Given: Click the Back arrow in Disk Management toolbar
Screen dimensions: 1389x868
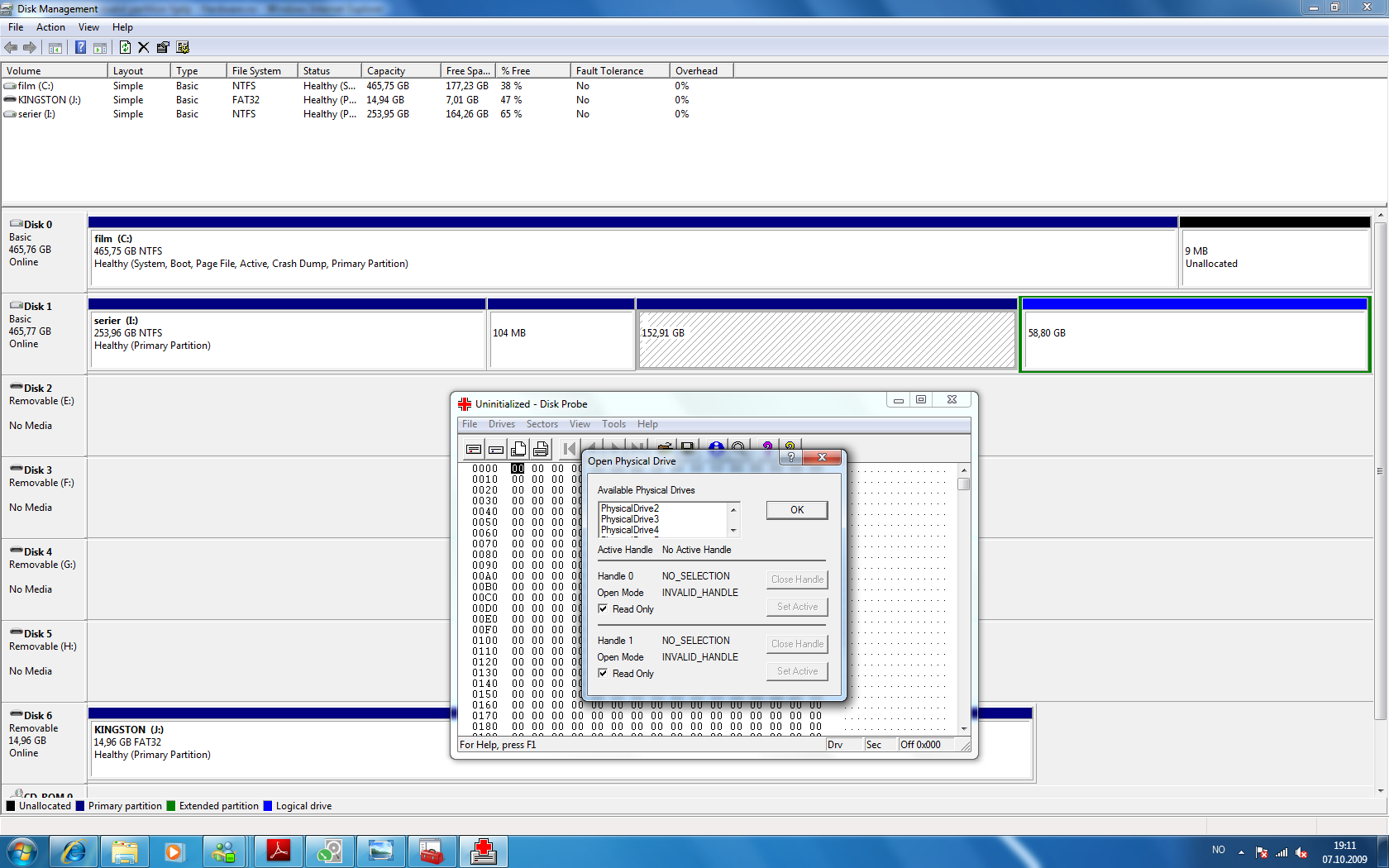Looking at the screenshot, I should coord(11,48).
